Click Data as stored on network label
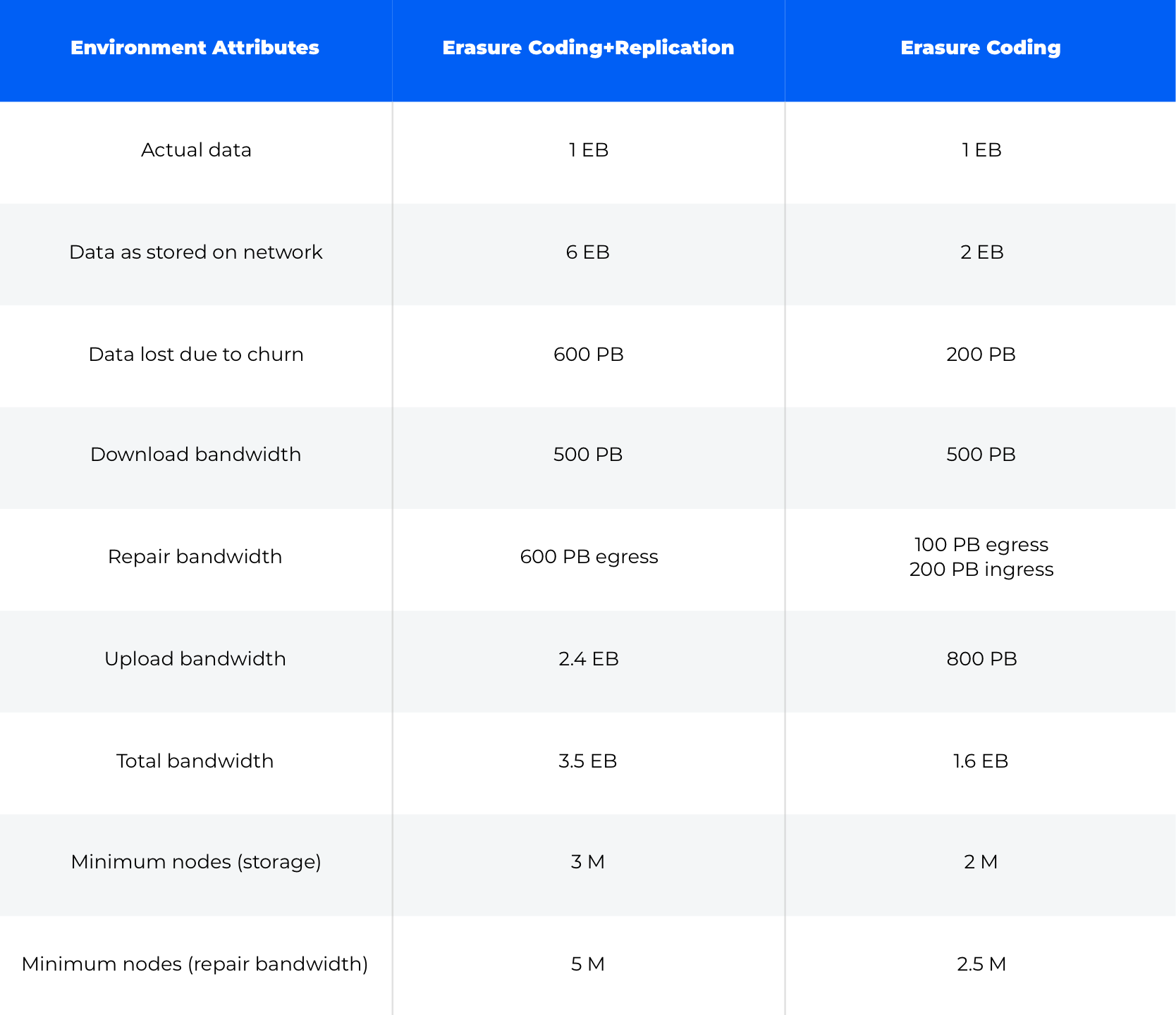 pos(196,252)
